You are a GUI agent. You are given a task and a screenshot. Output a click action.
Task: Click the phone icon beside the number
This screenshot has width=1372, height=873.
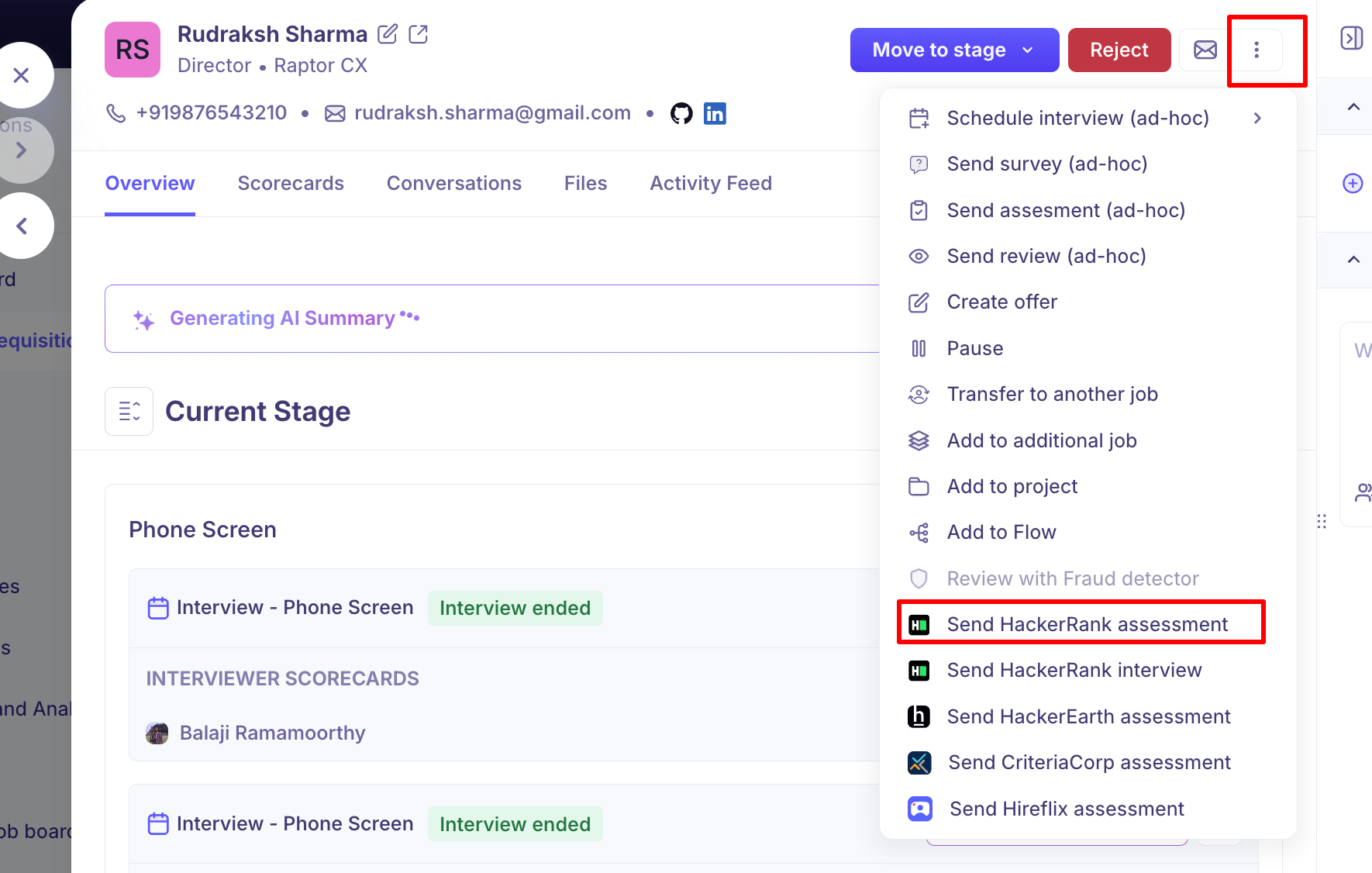point(115,113)
